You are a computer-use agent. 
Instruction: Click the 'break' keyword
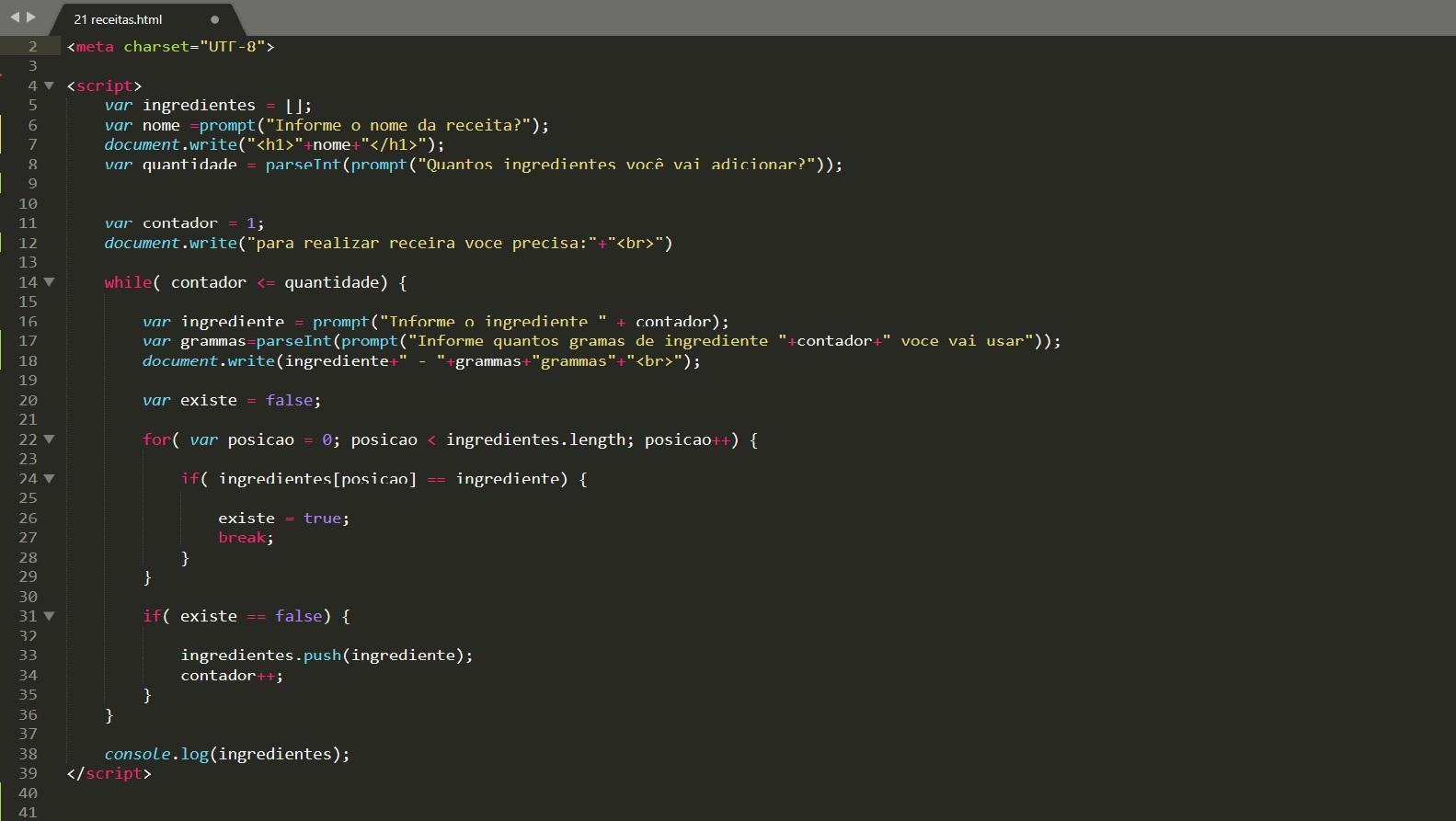pyautogui.click(x=242, y=538)
